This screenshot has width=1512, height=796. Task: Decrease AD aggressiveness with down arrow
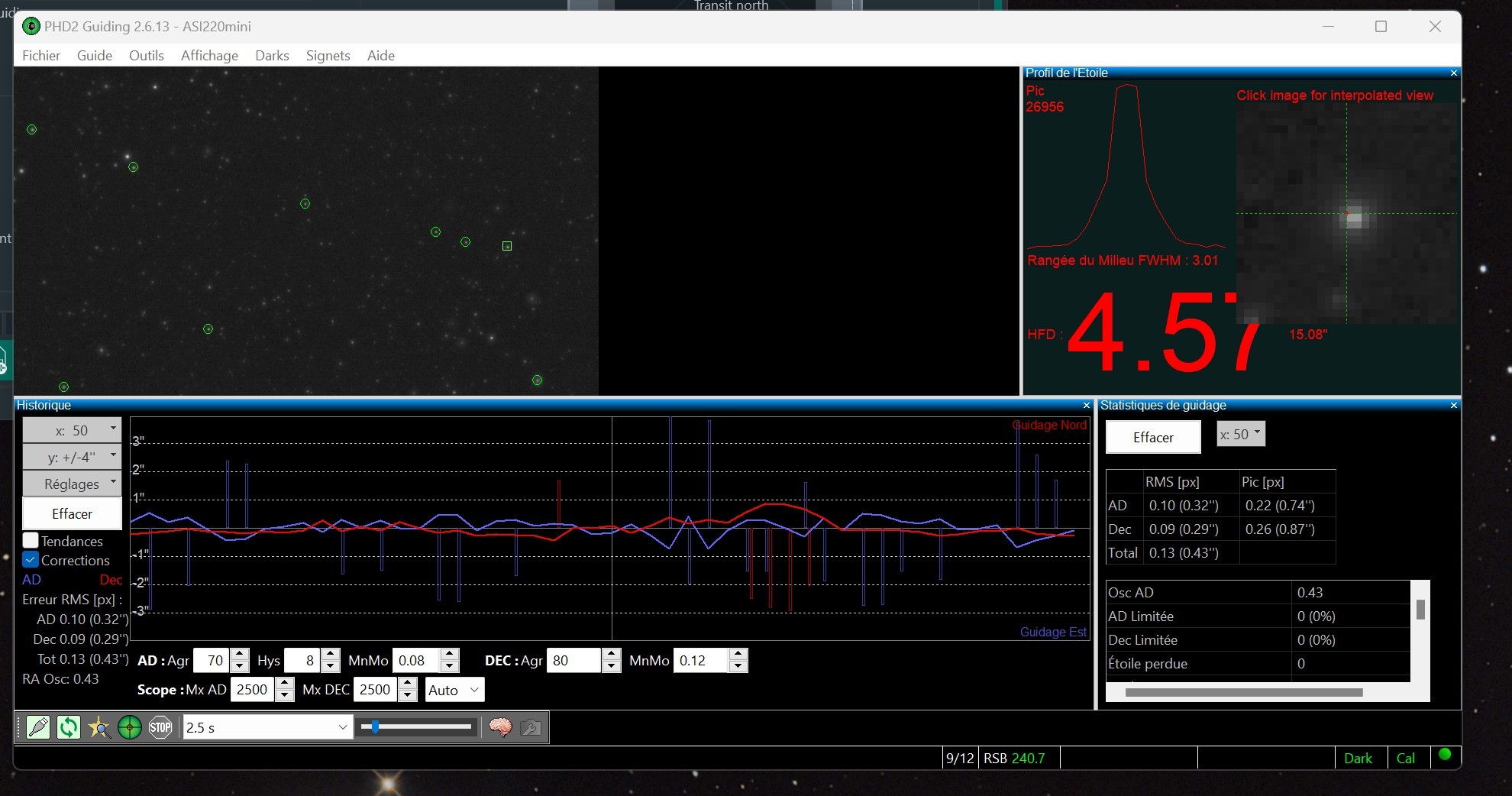241,666
